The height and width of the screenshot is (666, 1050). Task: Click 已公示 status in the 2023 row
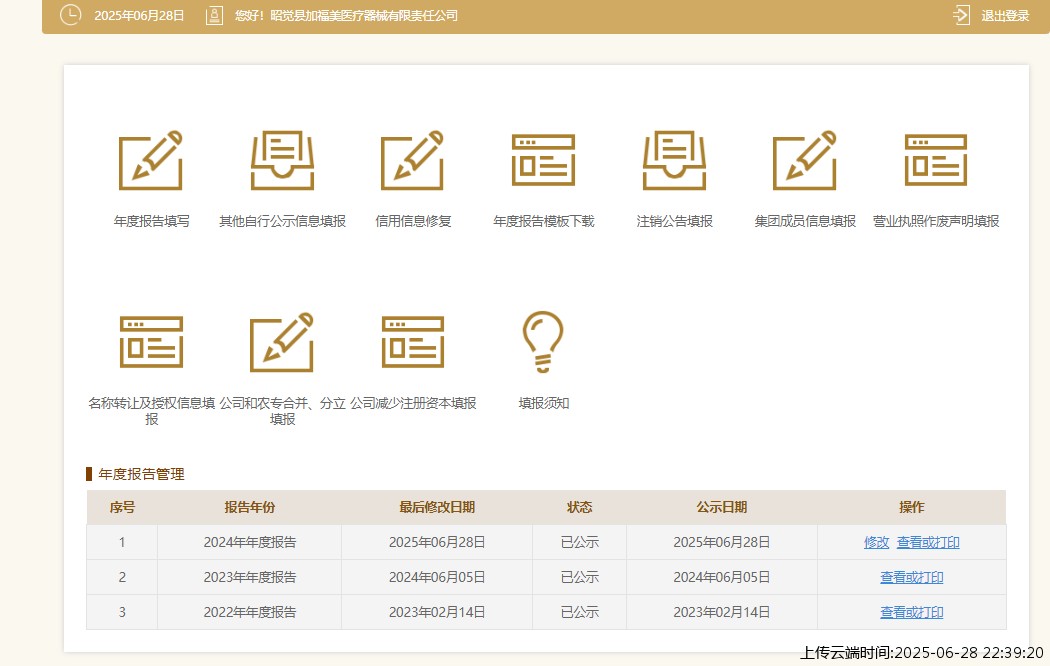click(x=579, y=577)
